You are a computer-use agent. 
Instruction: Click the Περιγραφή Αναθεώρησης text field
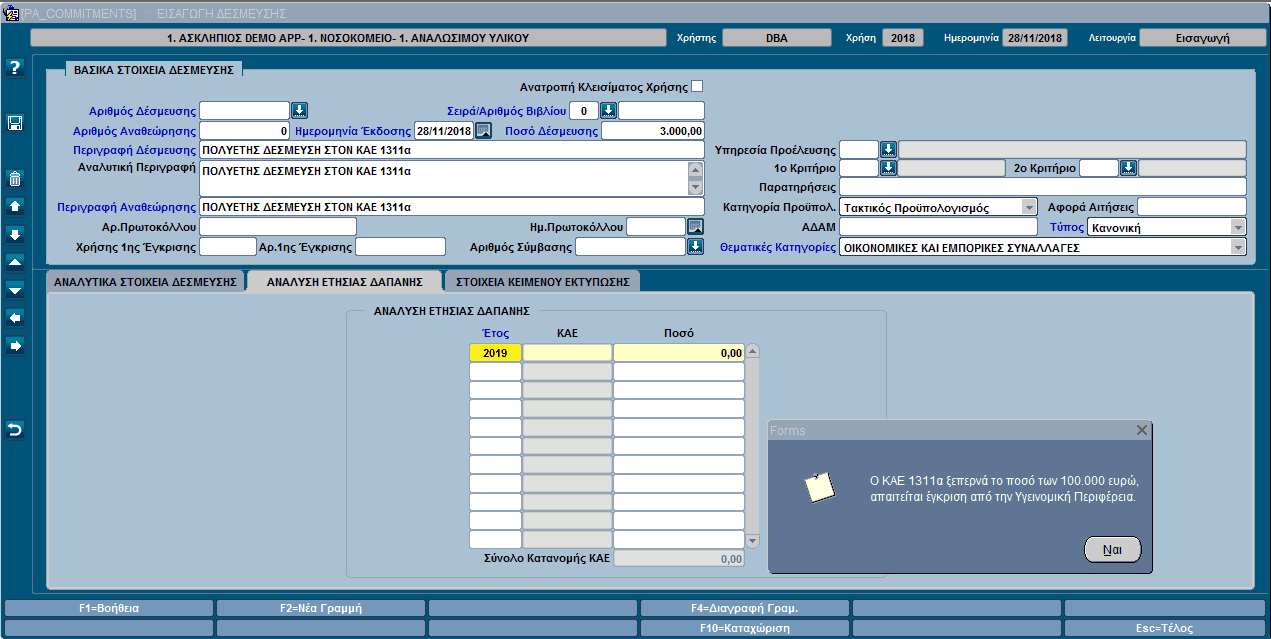(x=452, y=207)
